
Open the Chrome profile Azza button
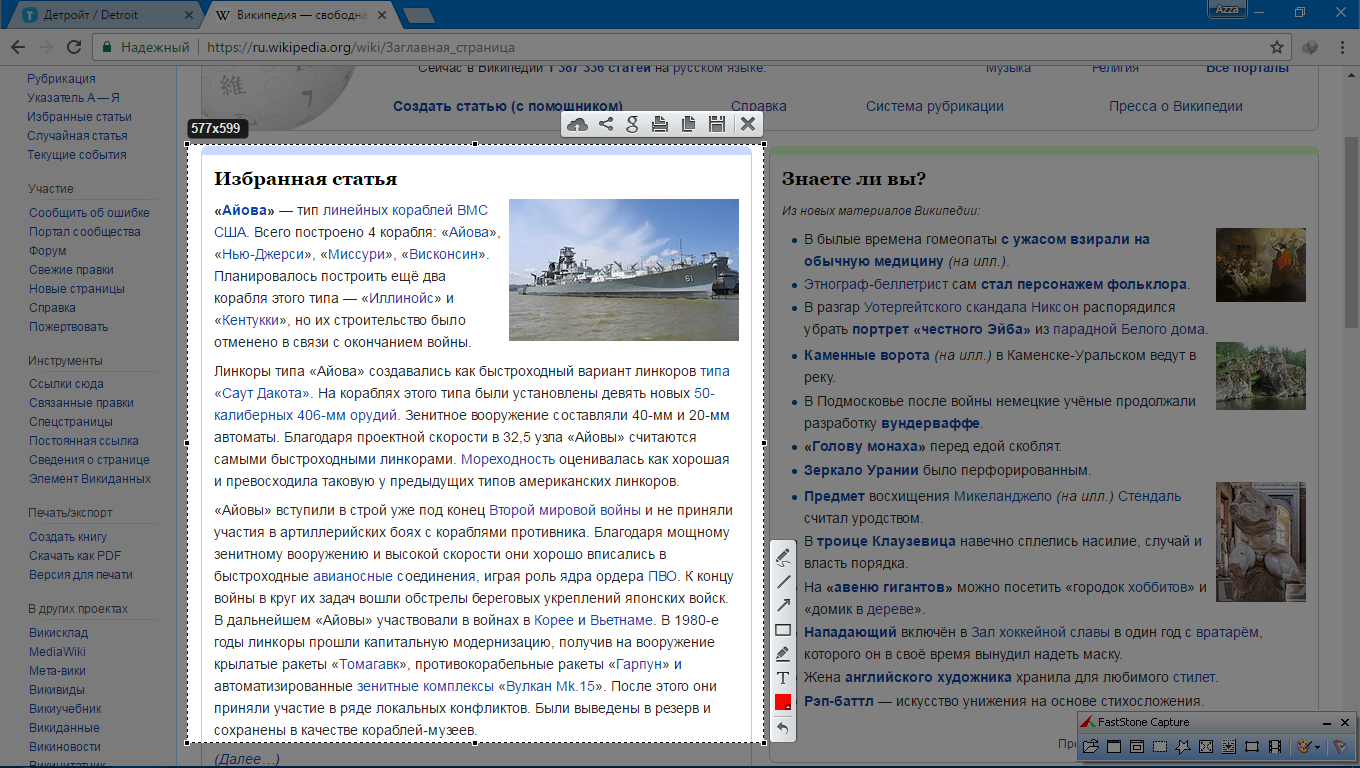[1227, 9]
